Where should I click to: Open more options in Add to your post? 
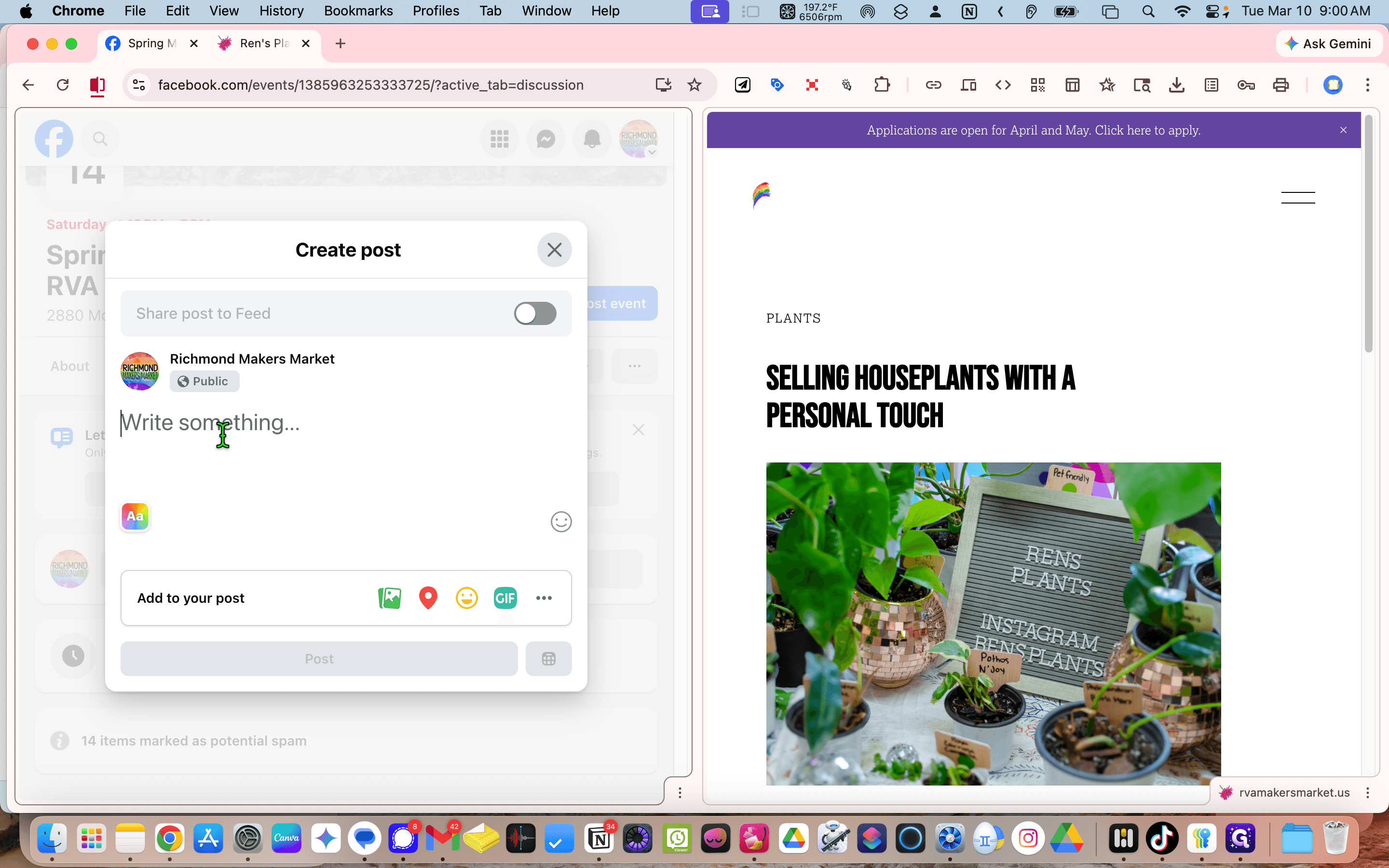[x=544, y=597]
